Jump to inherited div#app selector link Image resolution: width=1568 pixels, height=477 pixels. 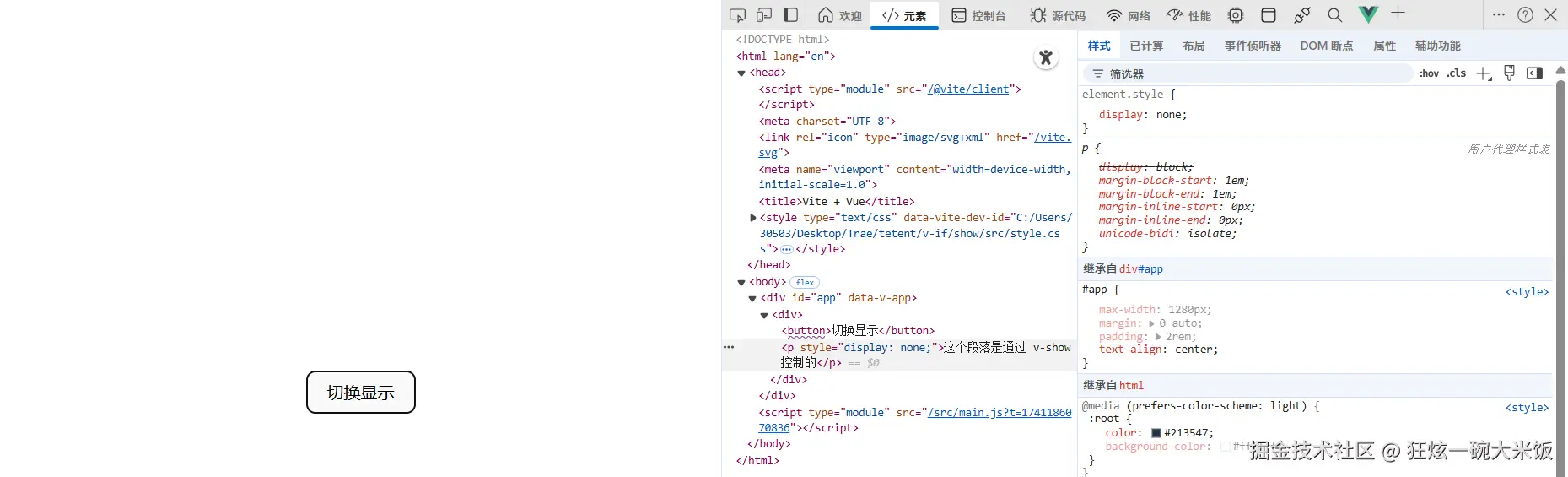[1141, 269]
